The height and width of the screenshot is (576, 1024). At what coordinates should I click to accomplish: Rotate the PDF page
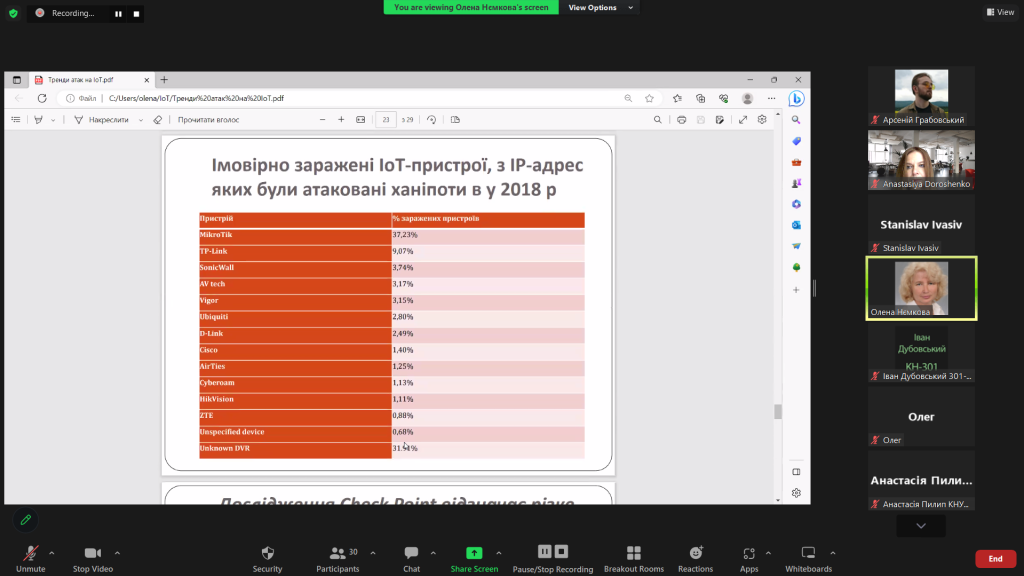pyautogui.click(x=432, y=120)
